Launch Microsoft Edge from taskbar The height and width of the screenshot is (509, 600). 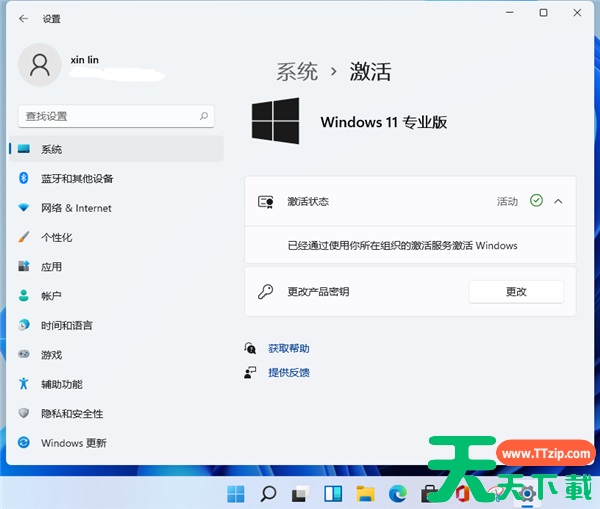pos(398,494)
